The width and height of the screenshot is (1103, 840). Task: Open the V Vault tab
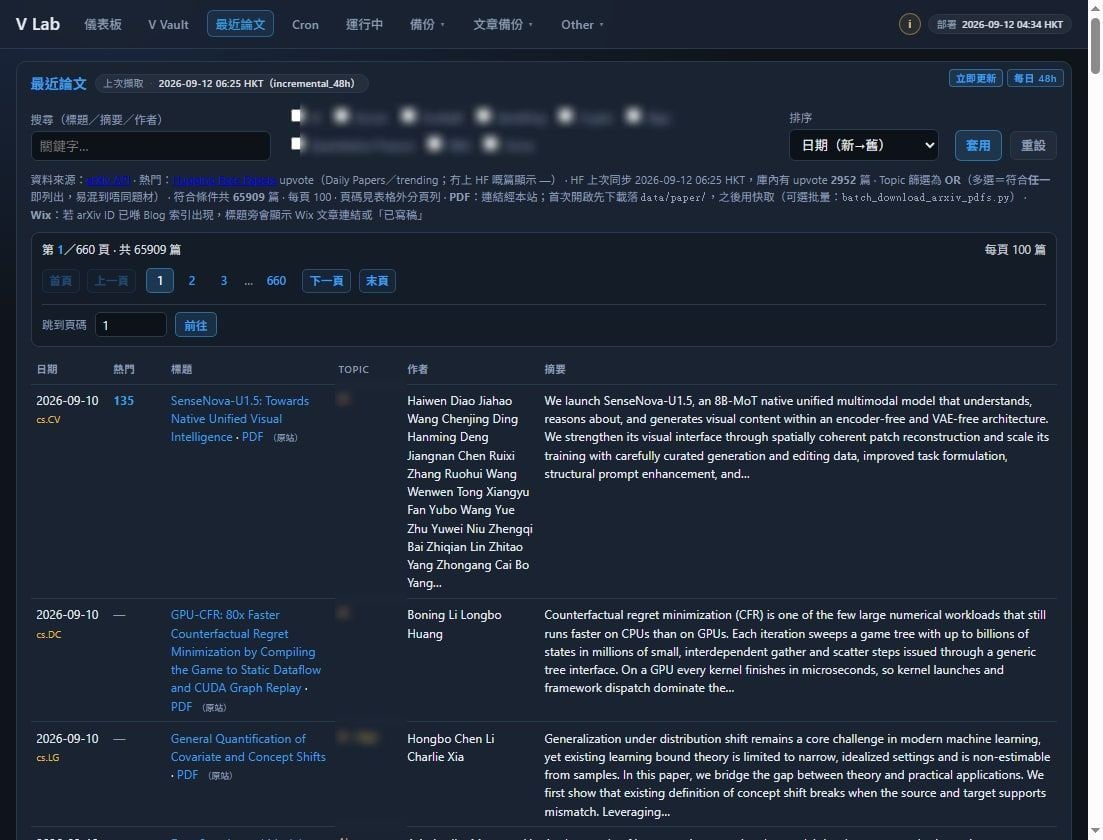168,24
